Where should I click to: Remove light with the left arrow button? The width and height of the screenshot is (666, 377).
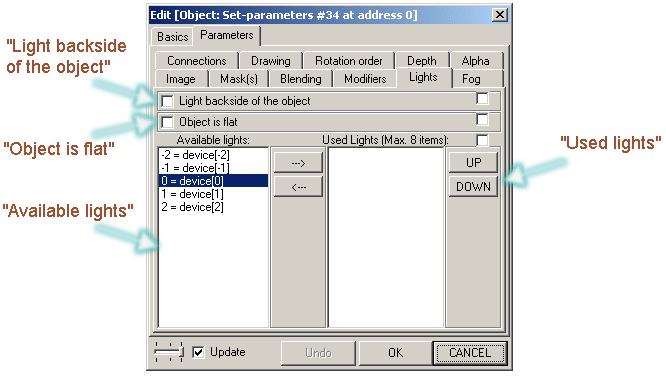click(x=298, y=187)
